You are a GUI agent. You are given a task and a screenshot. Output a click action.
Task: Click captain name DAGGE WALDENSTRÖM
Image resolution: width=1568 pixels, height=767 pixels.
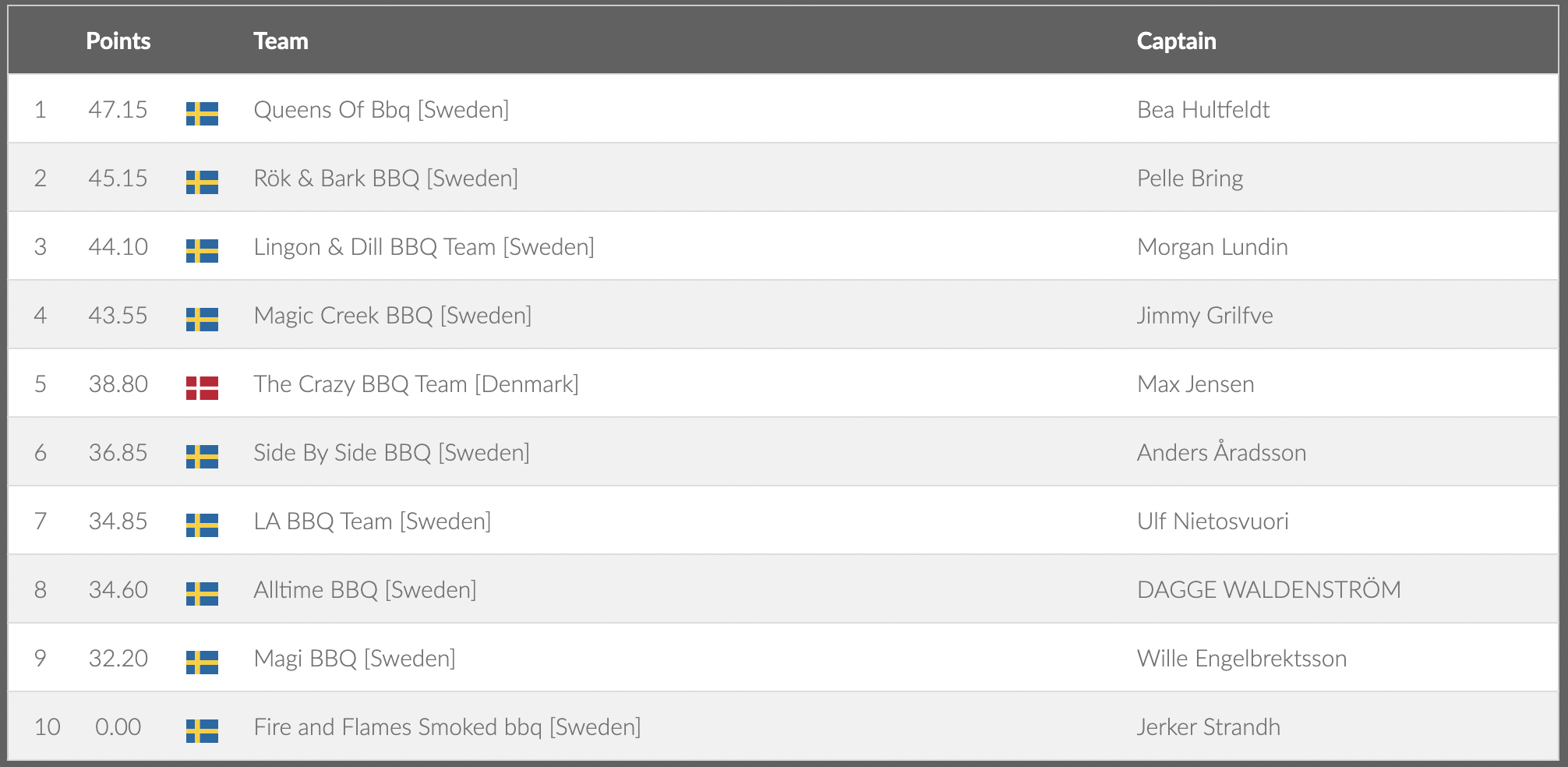(x=1268, y=590)
